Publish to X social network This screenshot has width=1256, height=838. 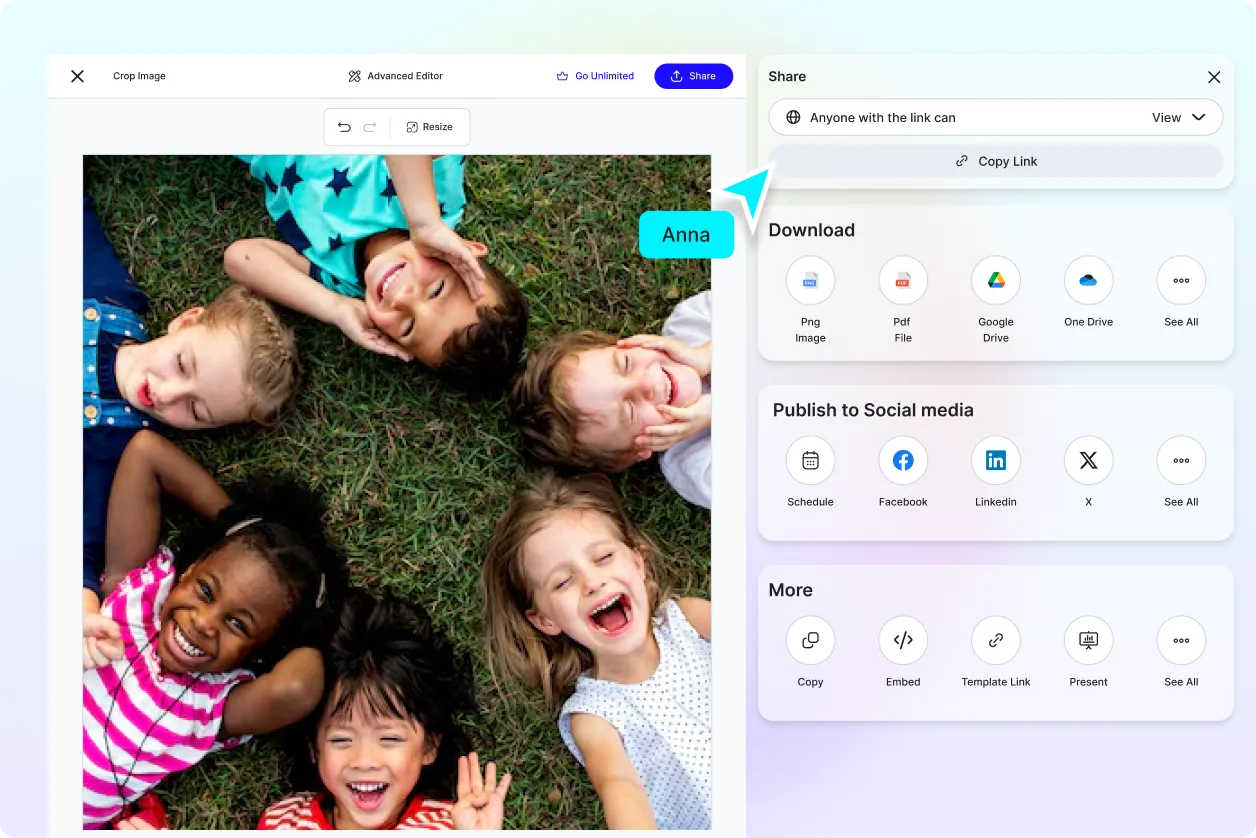[x=1088, y=461]
